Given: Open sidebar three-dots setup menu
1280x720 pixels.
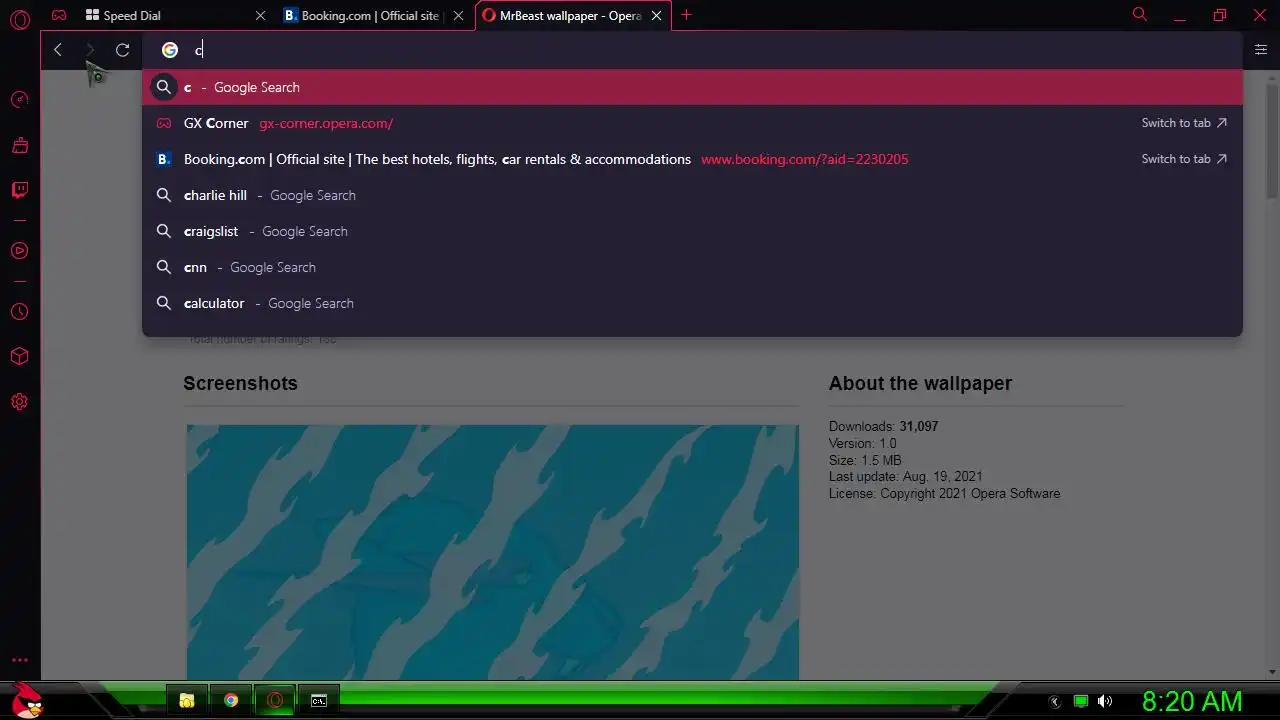Looking at the screenshot, I should (19, 660).
